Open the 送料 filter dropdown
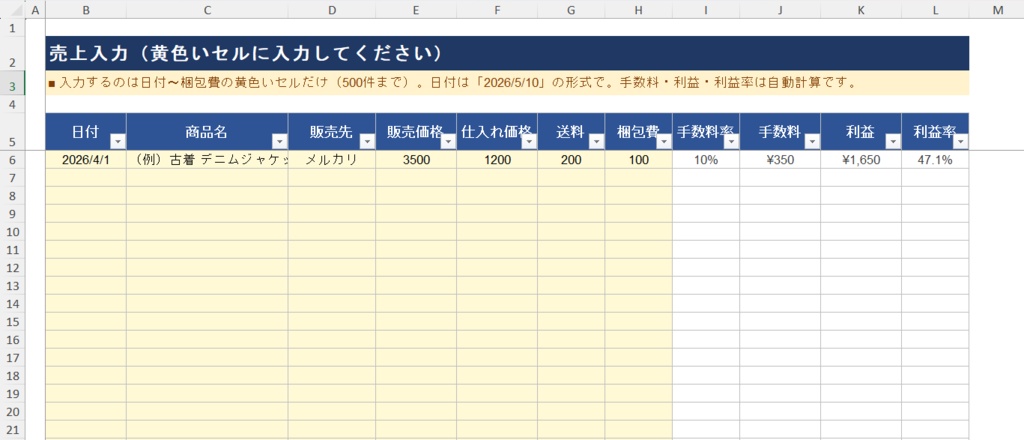 pyautogui.click(x=596, y=142)
